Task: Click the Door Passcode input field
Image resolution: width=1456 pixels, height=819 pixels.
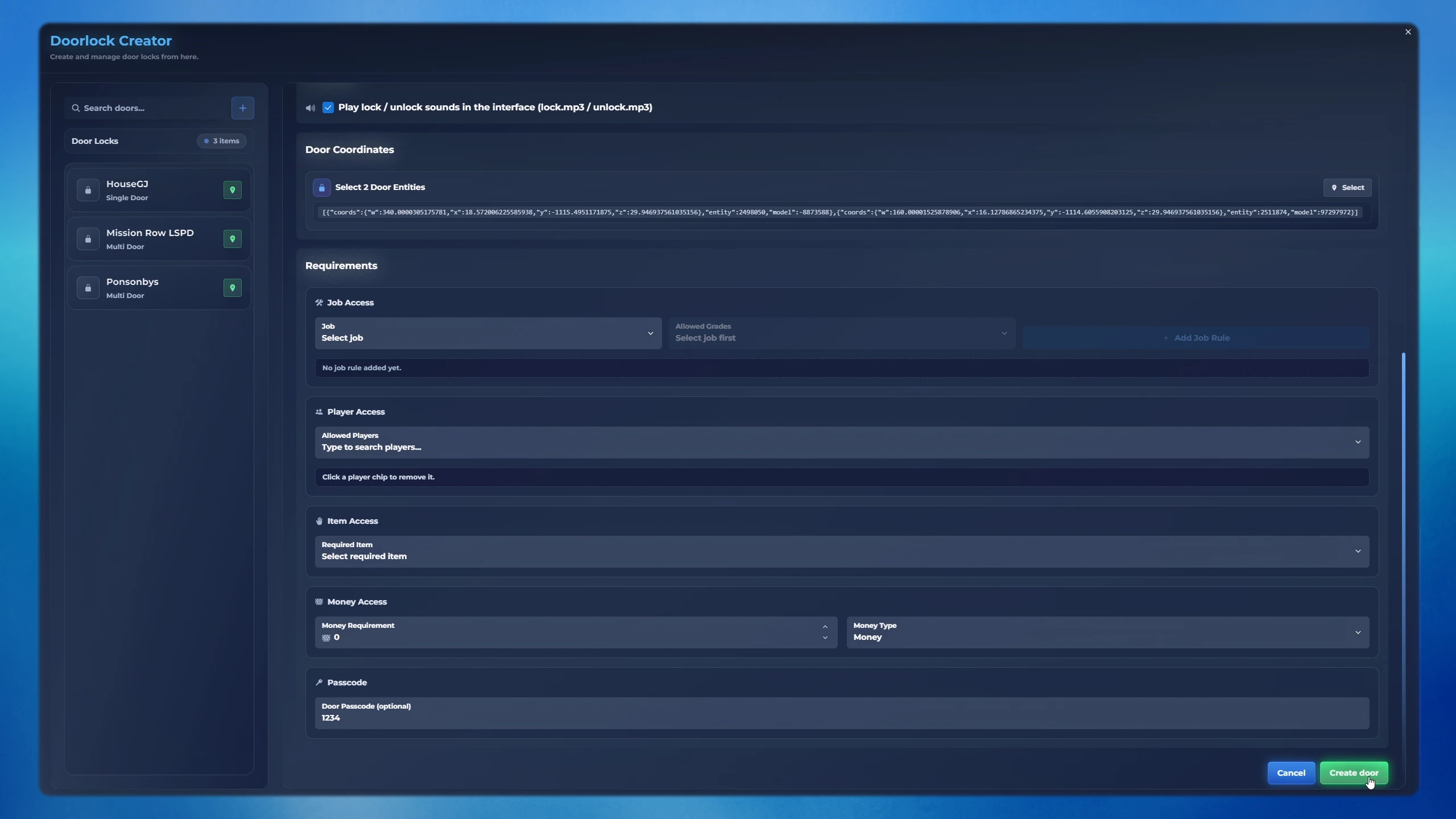Action: (842, 713)
